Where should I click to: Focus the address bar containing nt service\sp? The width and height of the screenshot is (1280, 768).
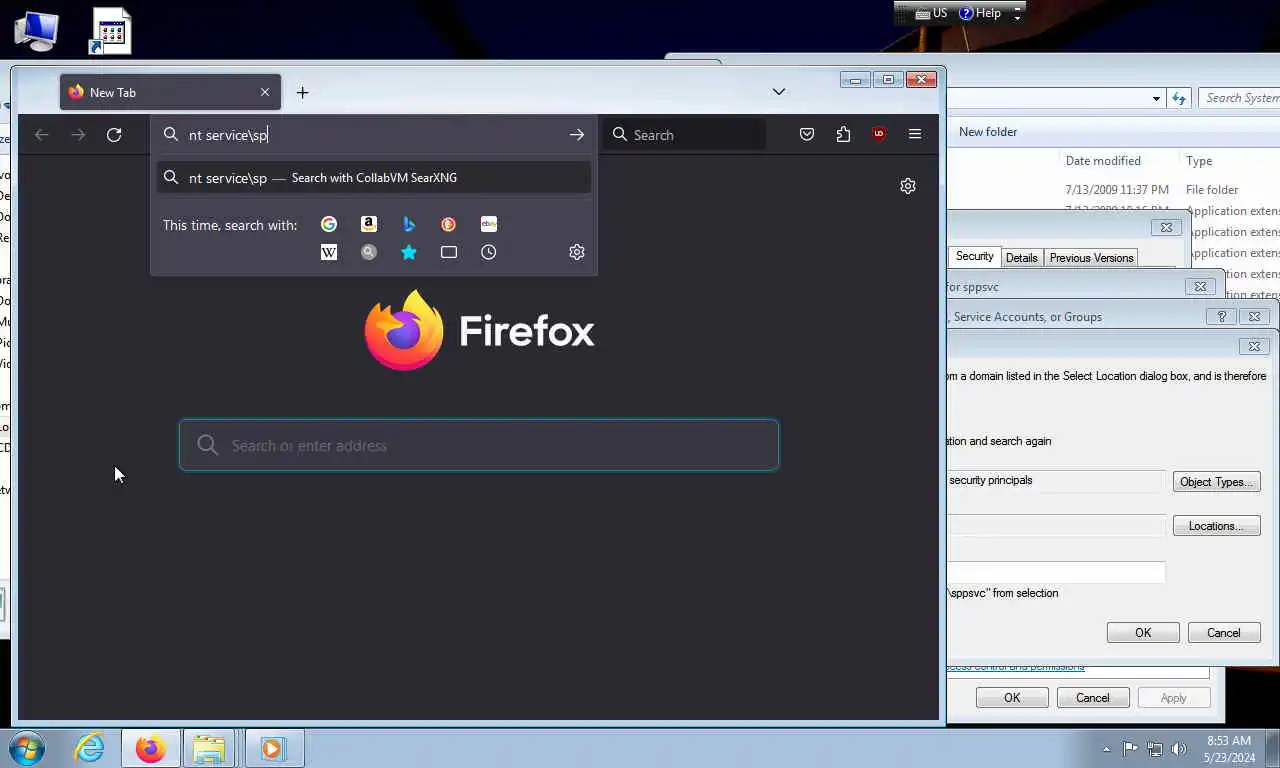(x=374, y=134)
